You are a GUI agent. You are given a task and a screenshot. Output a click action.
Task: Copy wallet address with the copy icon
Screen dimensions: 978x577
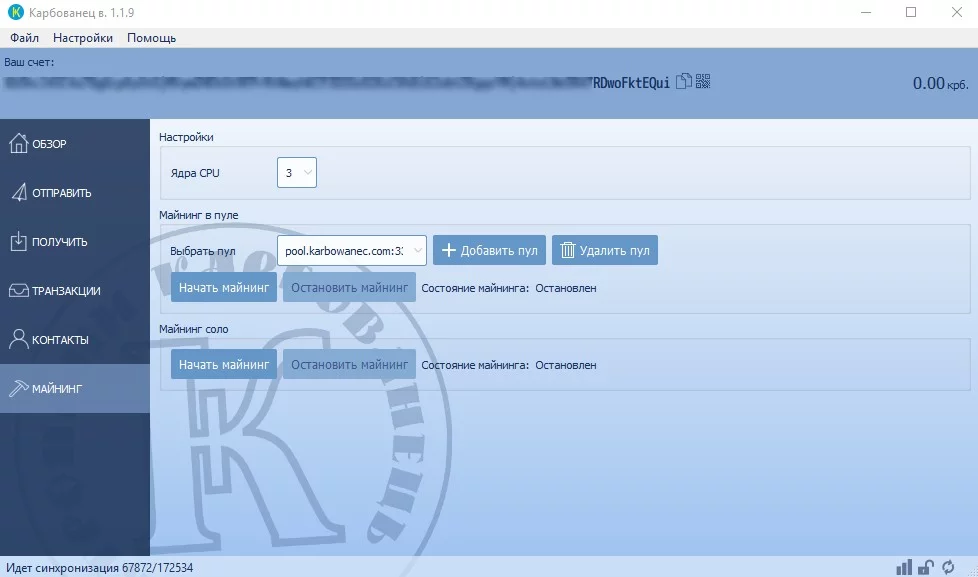684,81
